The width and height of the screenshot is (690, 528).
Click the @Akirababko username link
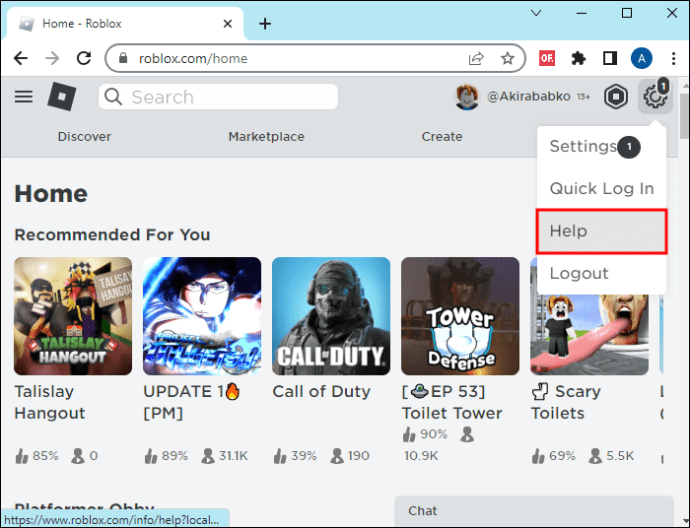point(529,96)
